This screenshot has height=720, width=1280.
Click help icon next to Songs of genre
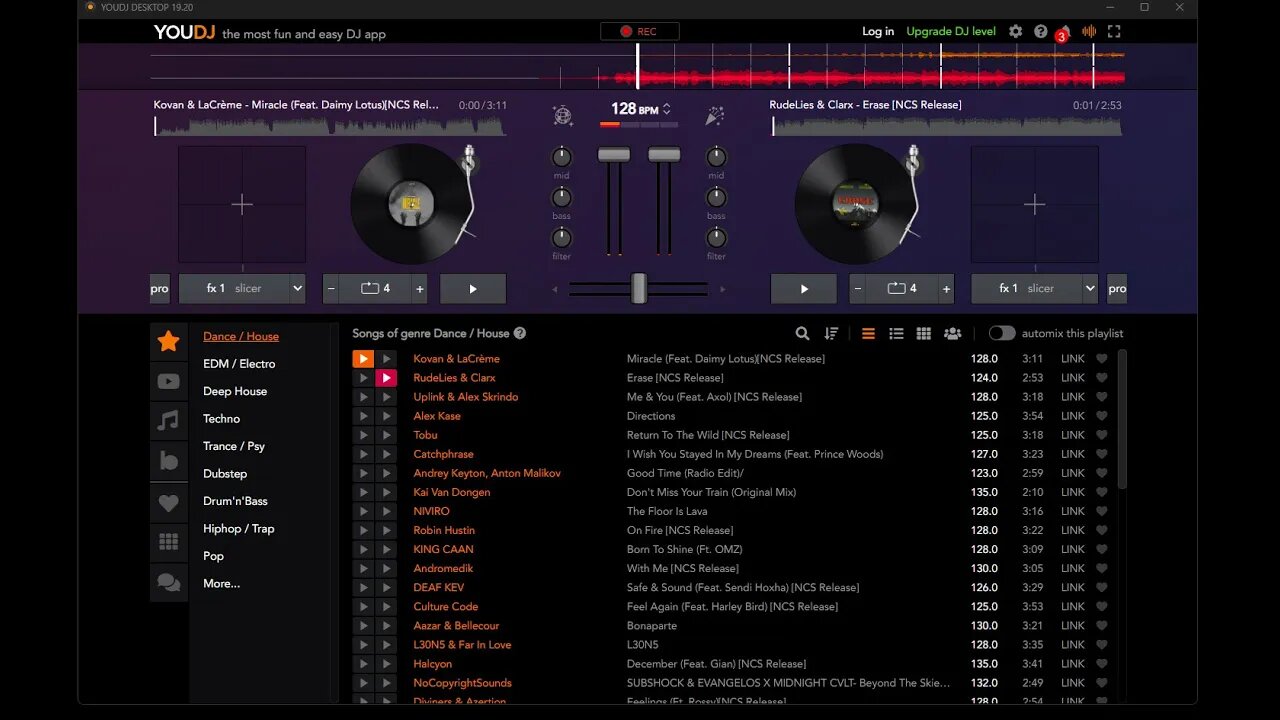(520, 334)
